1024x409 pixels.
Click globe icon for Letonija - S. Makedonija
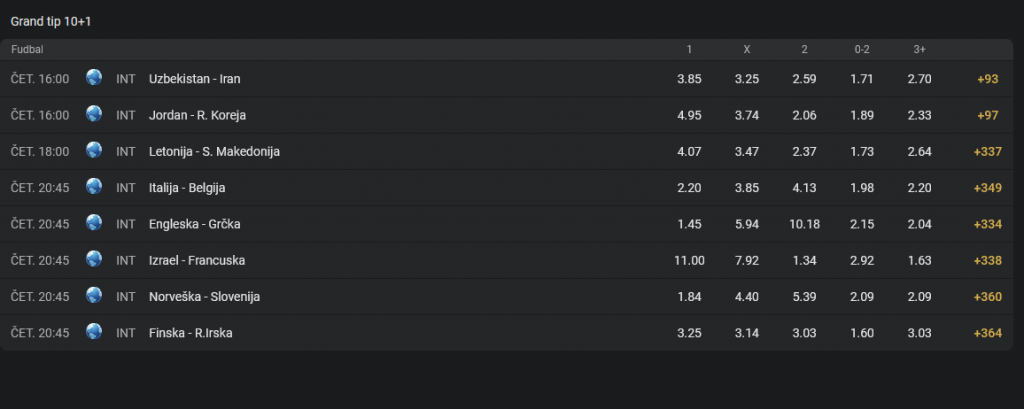point(94,150)
